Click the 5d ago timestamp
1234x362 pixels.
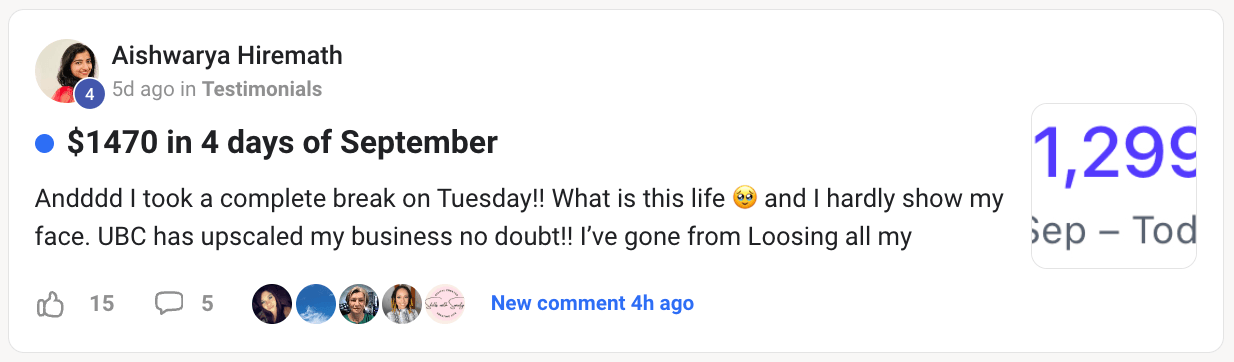144,89
